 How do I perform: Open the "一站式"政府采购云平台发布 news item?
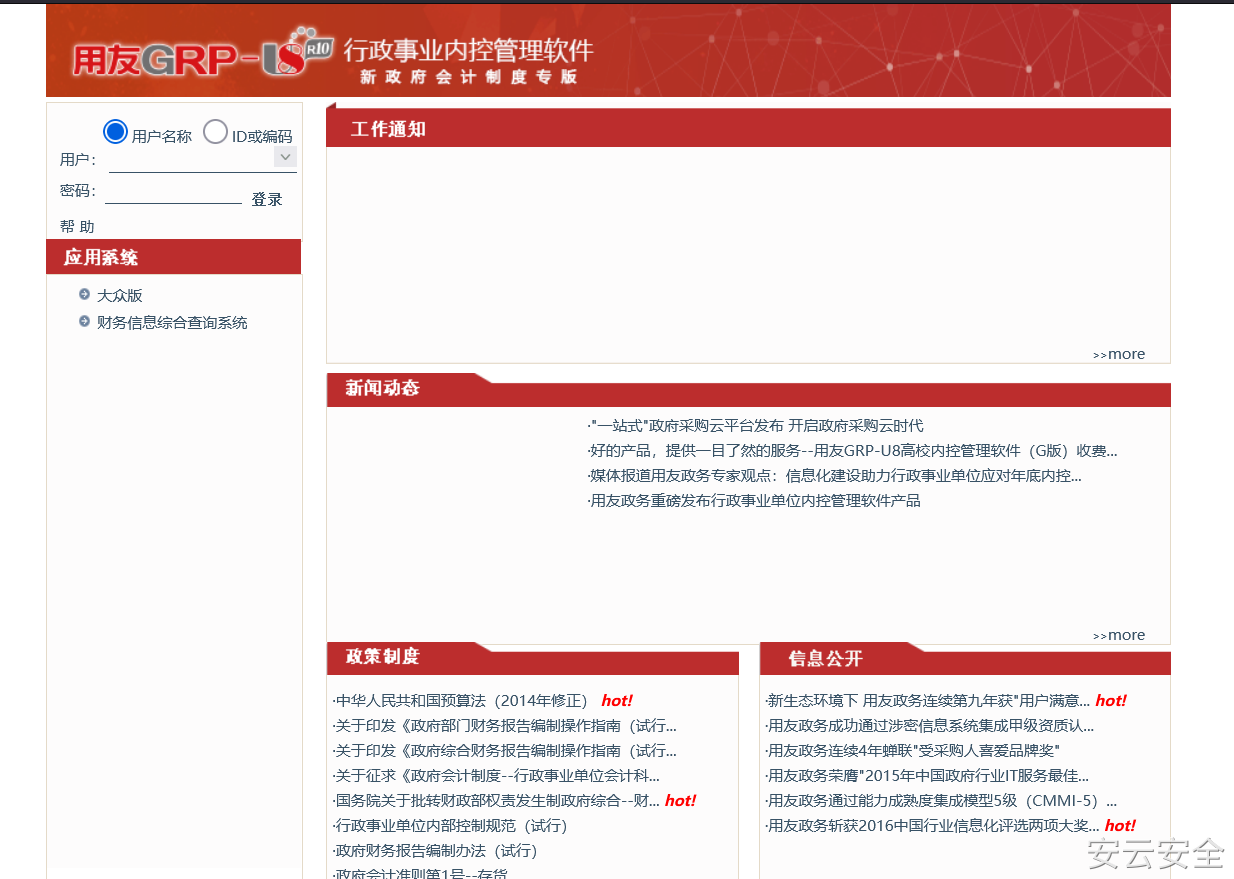point(755,426)
